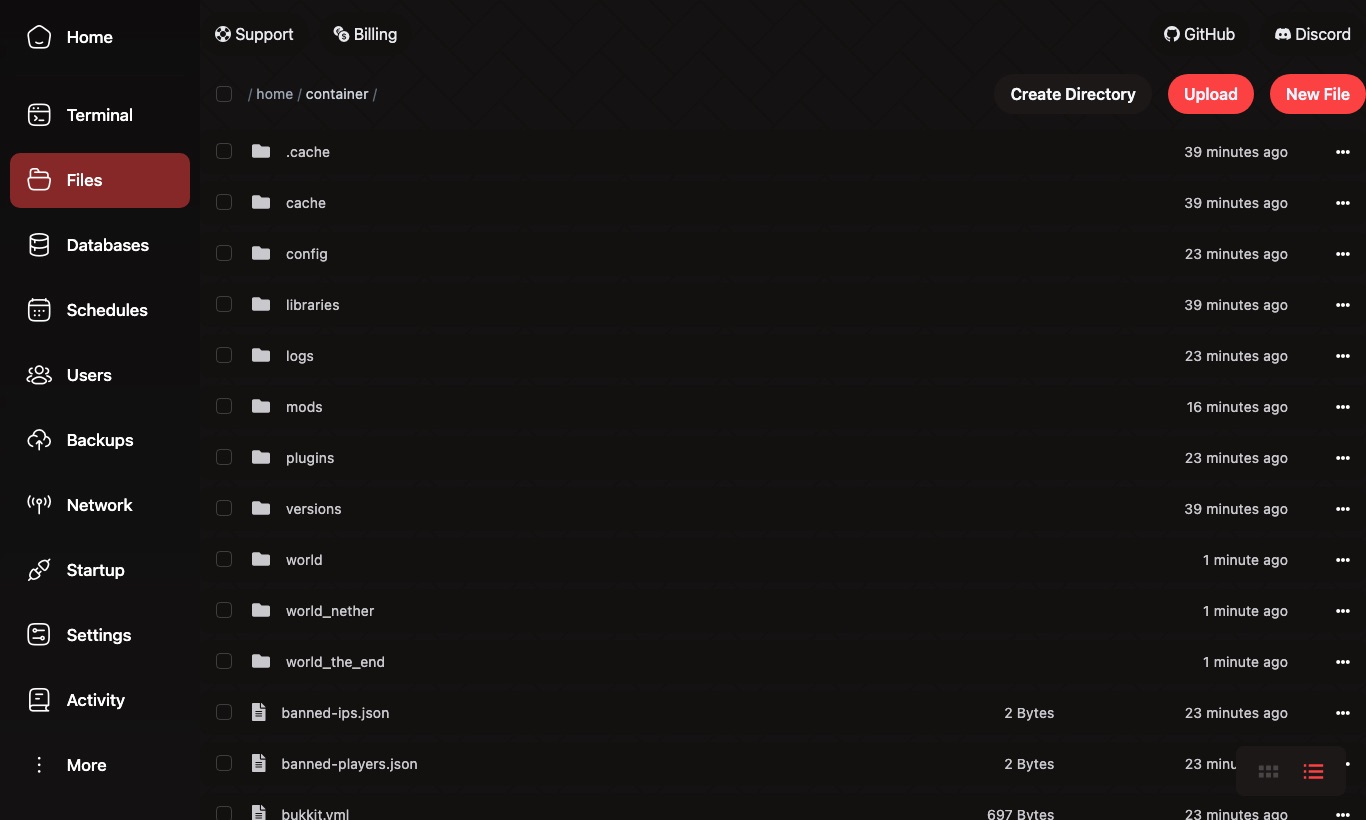Image resolution: width=1366 pixels, height=820 pixels.
Task: Click the New File button
Action: click(x=1318, y=94)
